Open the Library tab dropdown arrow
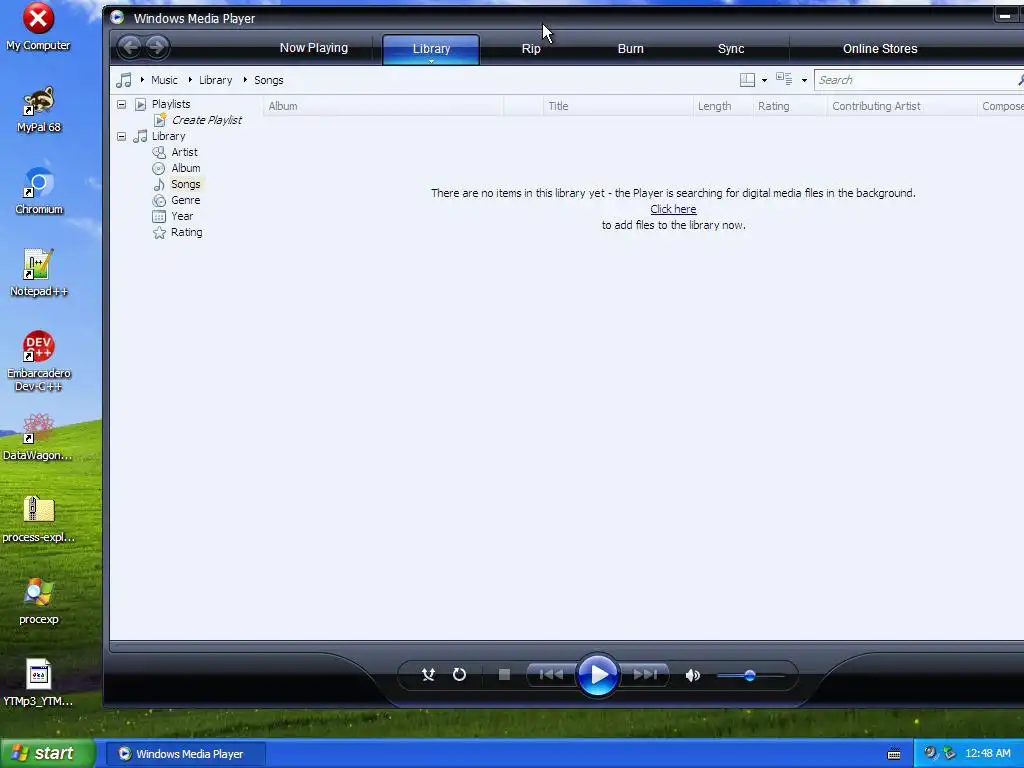Viewport: 1024px width, 768px height. tap(431, 61)
